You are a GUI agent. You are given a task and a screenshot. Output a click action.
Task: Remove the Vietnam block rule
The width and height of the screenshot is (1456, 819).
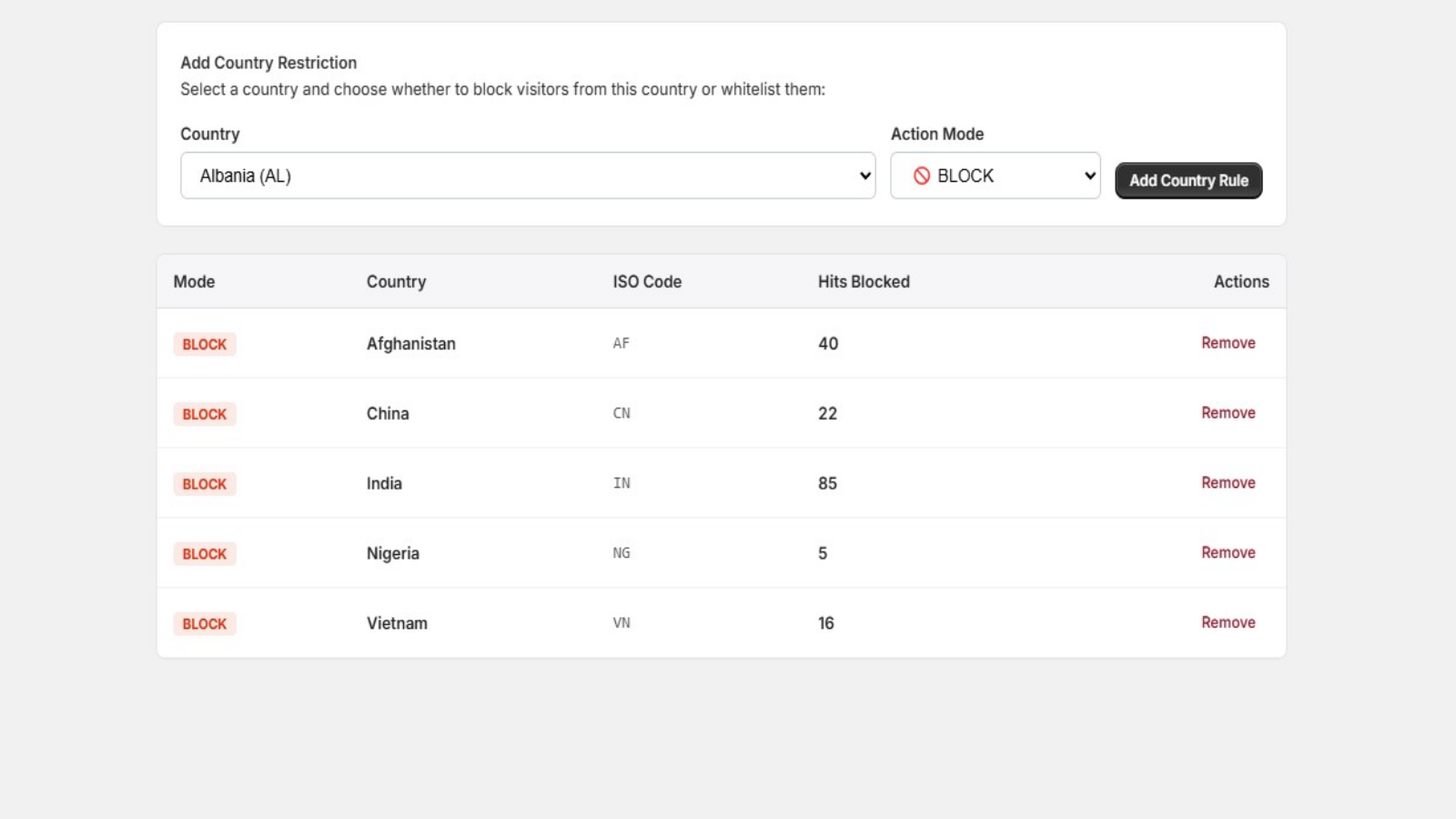coord(1228,623)
